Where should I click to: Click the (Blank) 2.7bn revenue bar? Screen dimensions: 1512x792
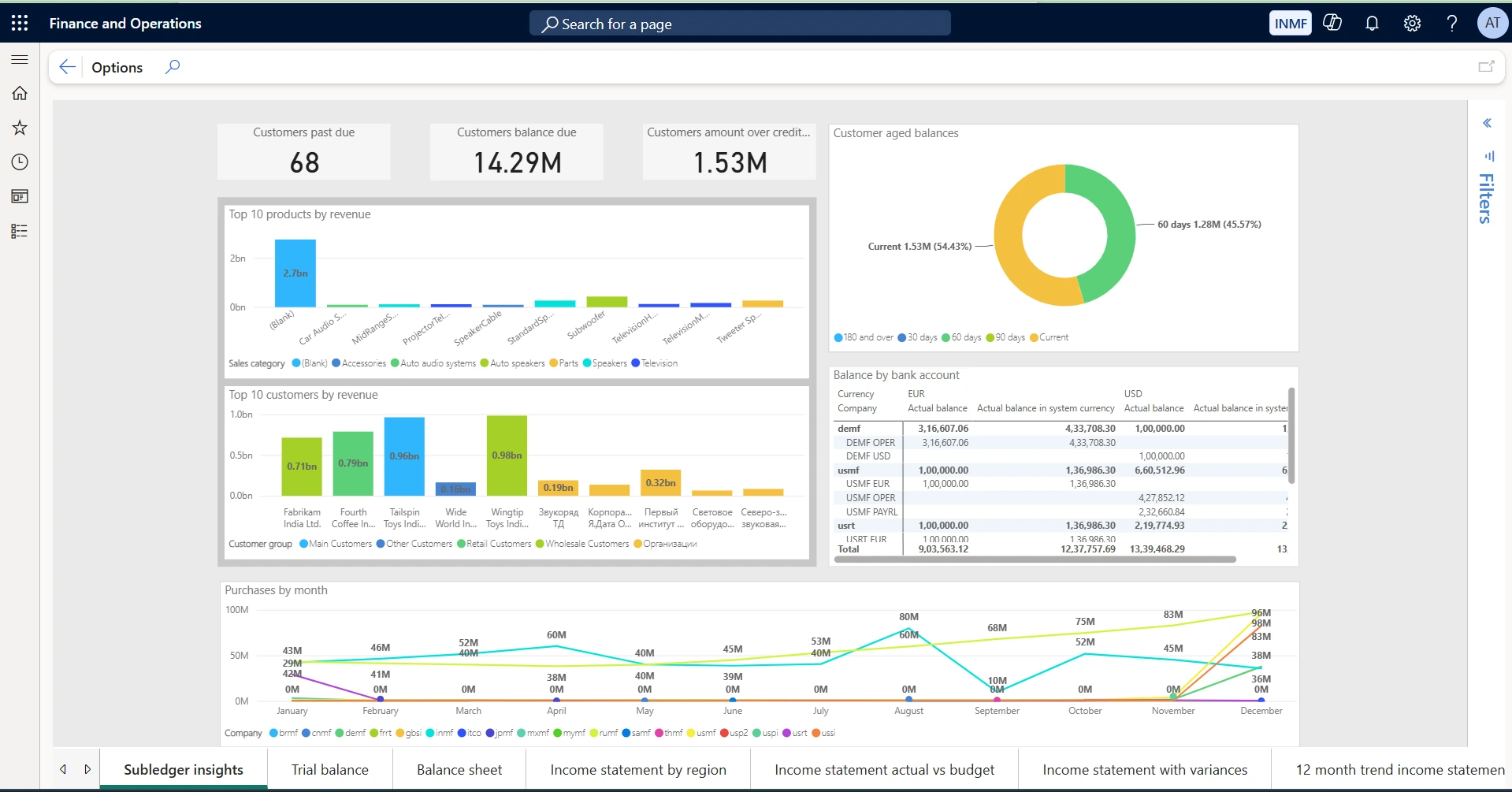(x=295, y=273)
